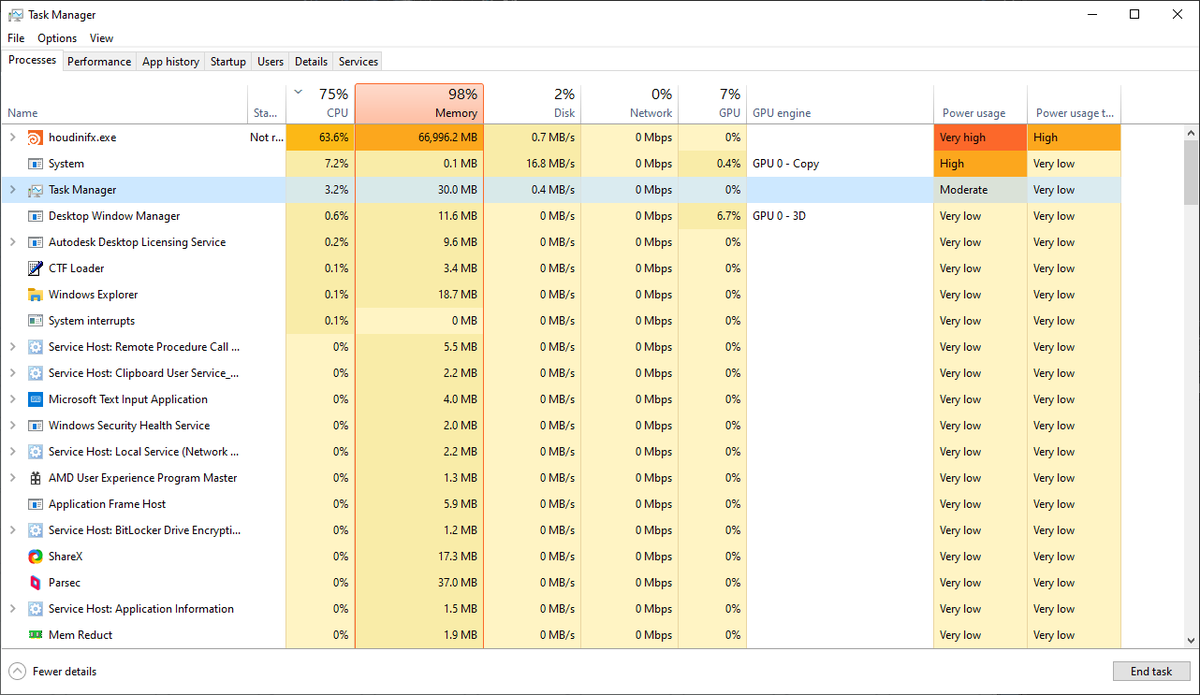
Task: Click the scrollbar down arrow
Action: point(1191,641)
